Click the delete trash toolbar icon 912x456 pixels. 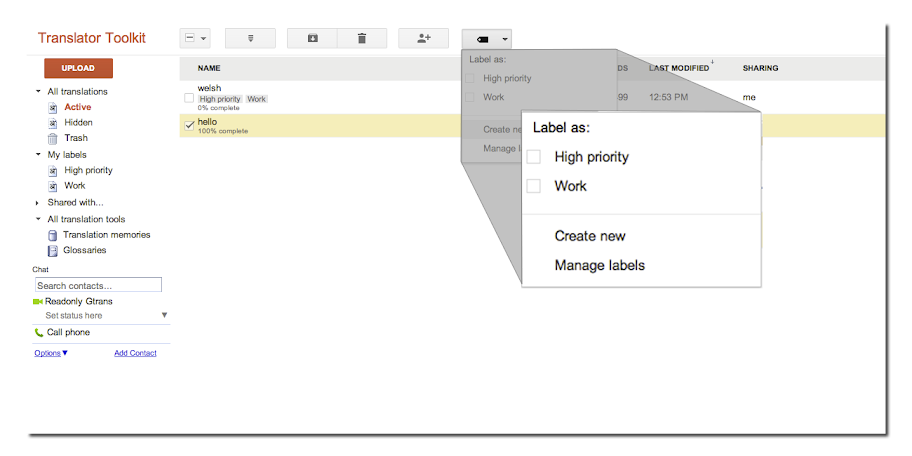click(362, 38)
